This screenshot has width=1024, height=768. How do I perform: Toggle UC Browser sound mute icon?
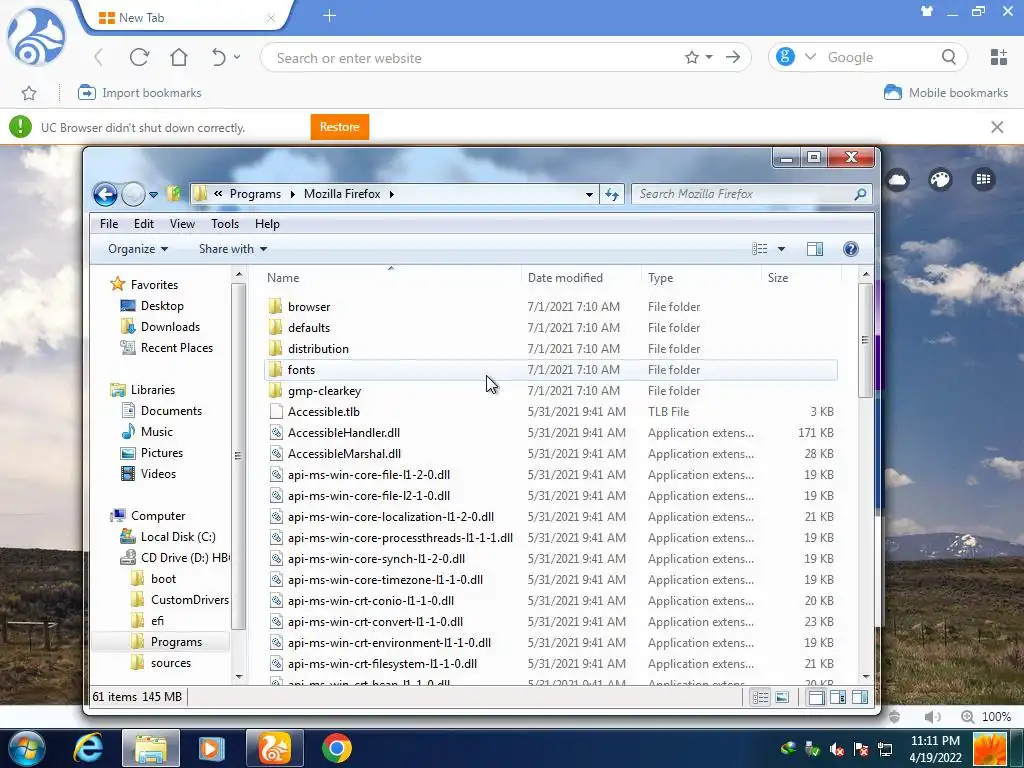coord(933,716)
